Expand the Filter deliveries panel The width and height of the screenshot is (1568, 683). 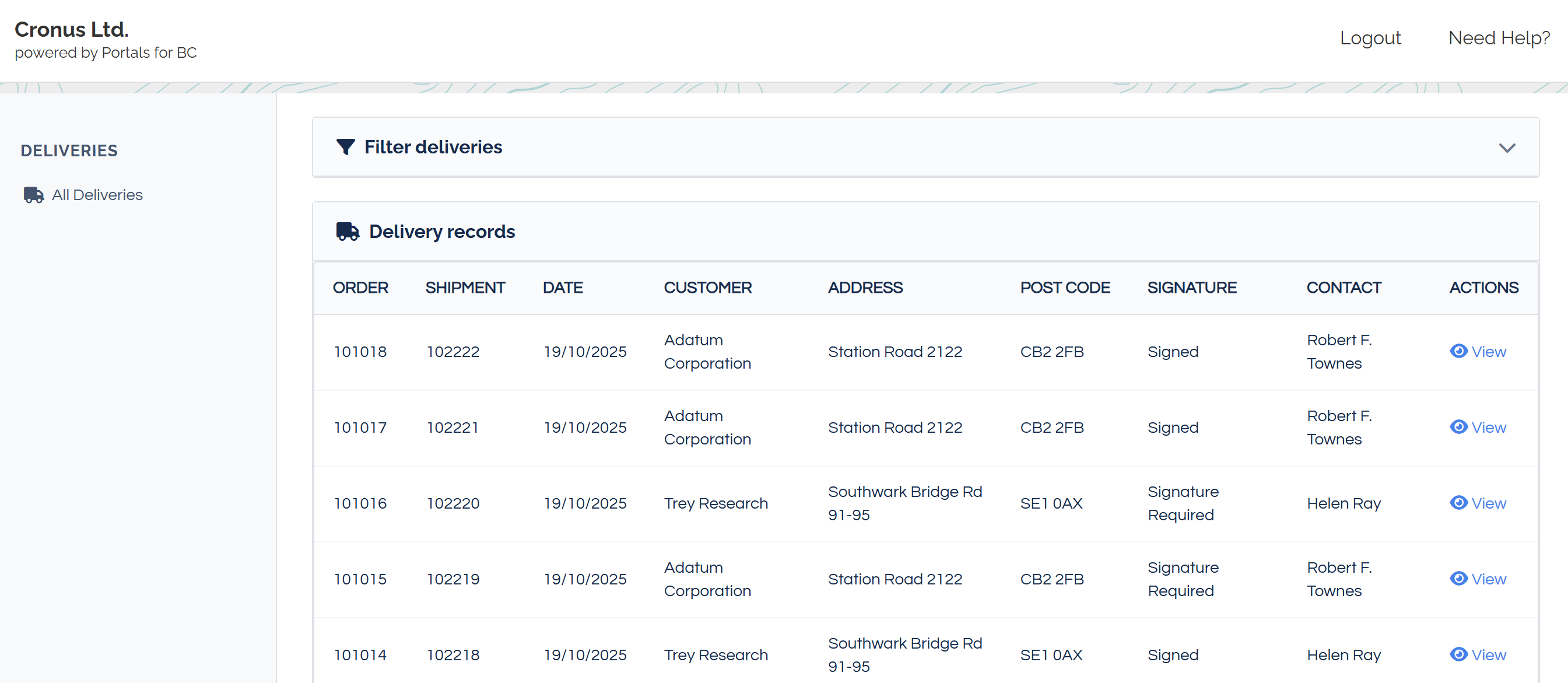(1508, 147)
